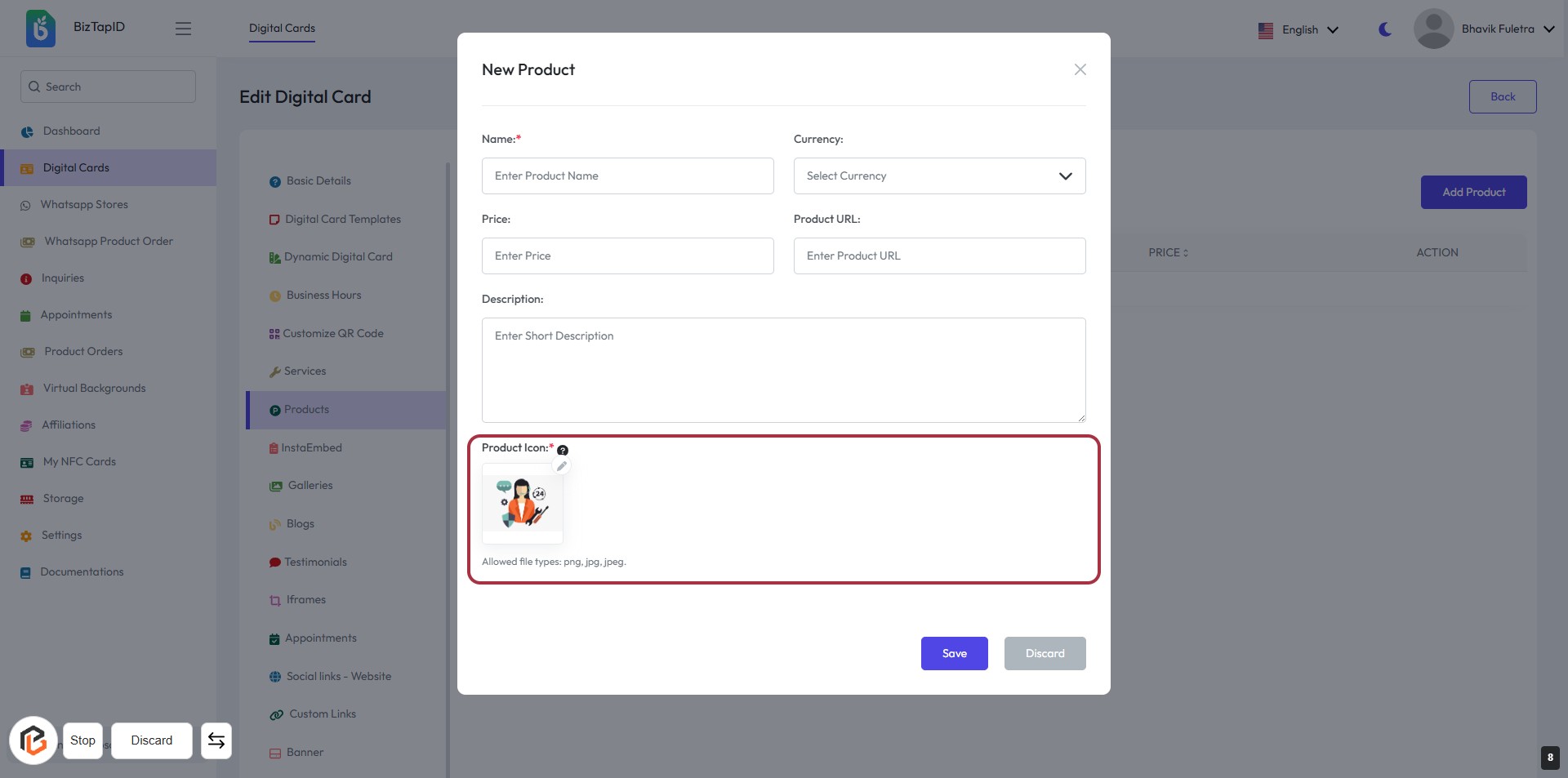Sort the table by PRICE column
Screen dimensions: 1568x778
click(x=1168, y=253)
